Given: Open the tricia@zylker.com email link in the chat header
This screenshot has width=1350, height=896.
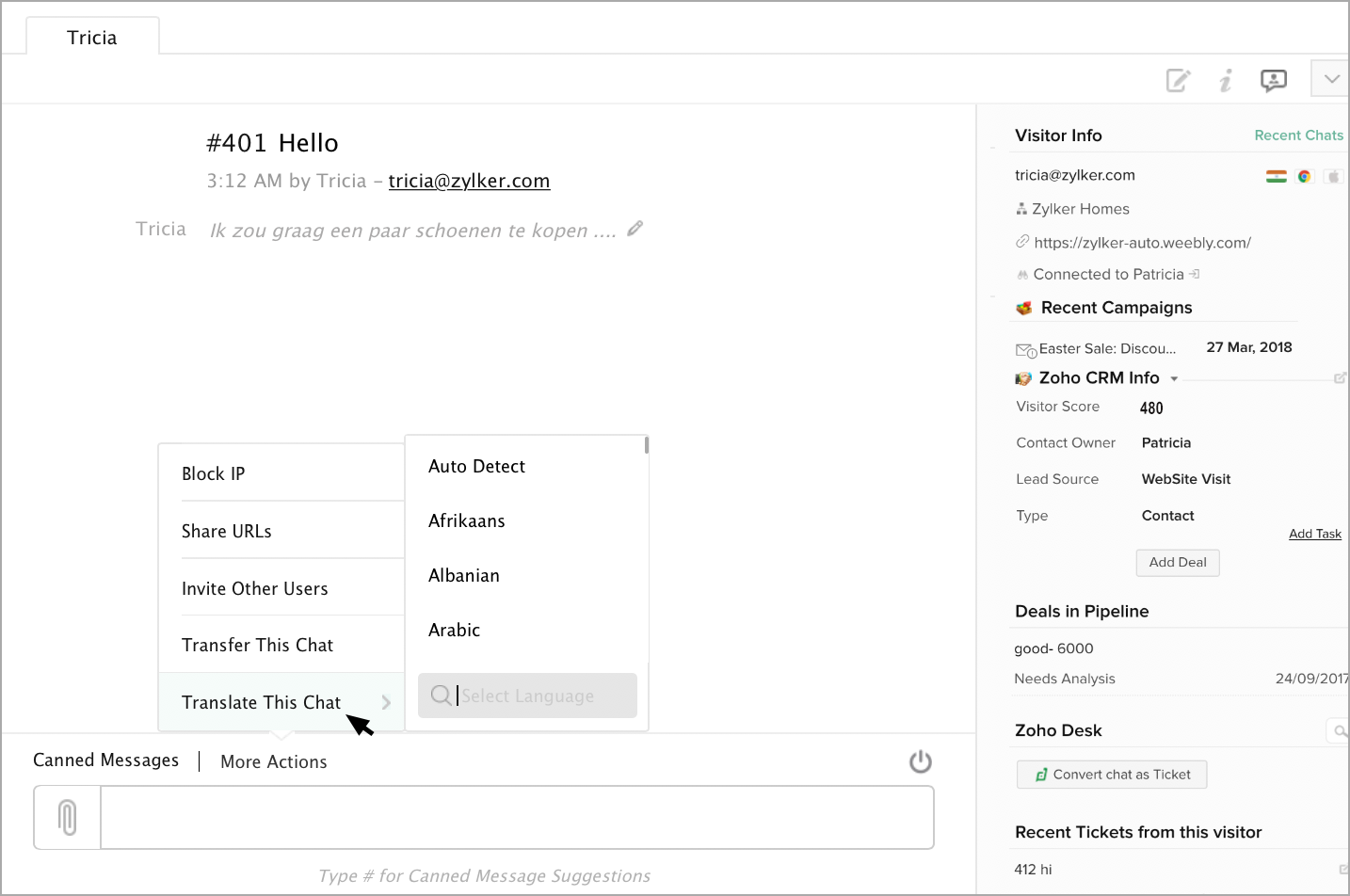Looking at the screenshot, I should click(469, 181).
